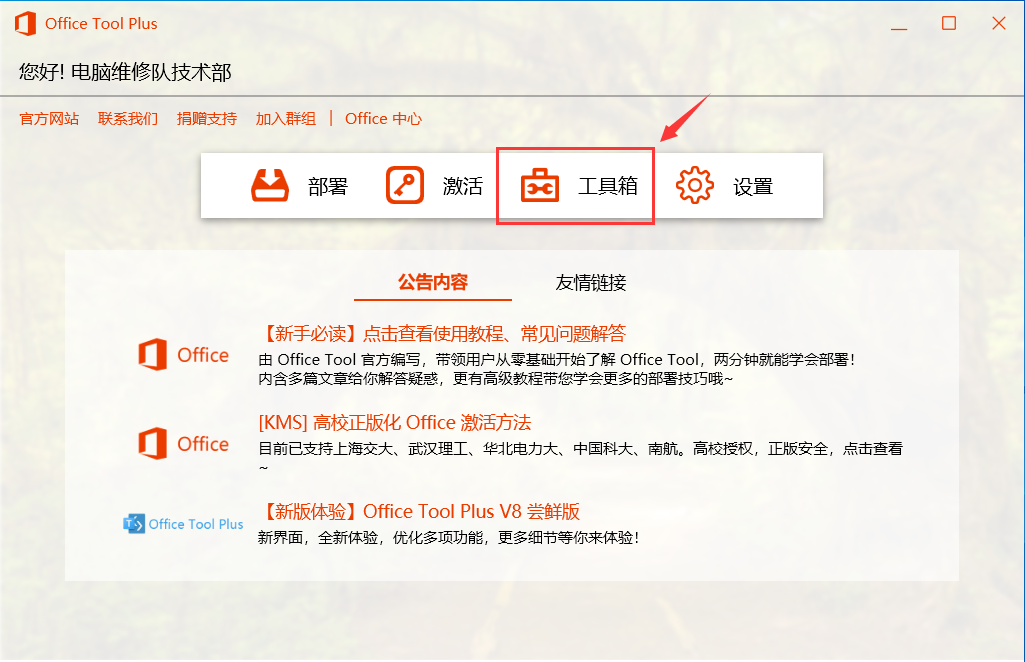Open the [KMS] 高校正版化 Office 激活方法 headline
Screen dimensions: 1025x662
pyautogui.click(x=395, y=423)
